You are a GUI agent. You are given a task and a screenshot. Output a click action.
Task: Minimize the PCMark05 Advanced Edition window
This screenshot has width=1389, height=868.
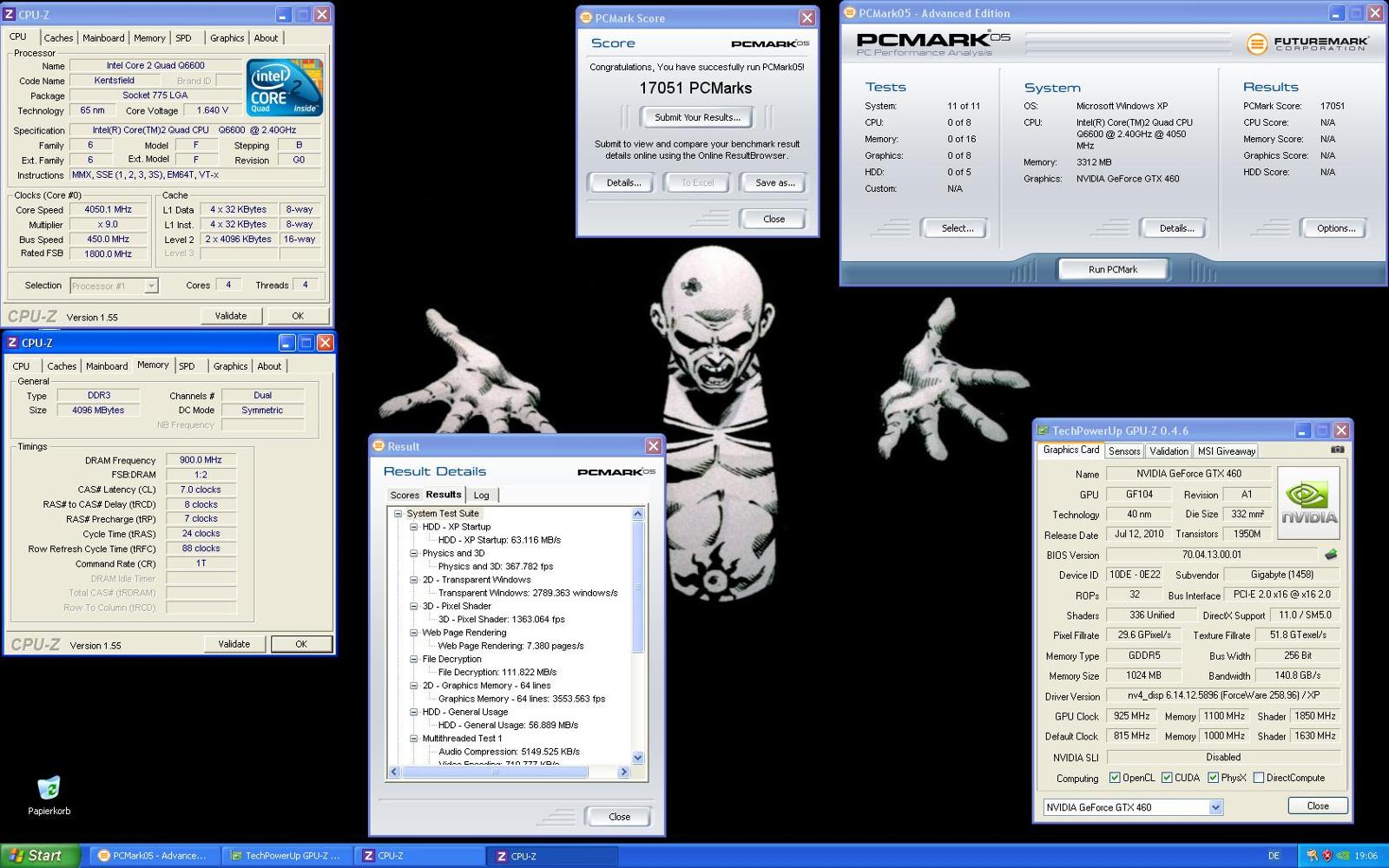click(1336, 13)
